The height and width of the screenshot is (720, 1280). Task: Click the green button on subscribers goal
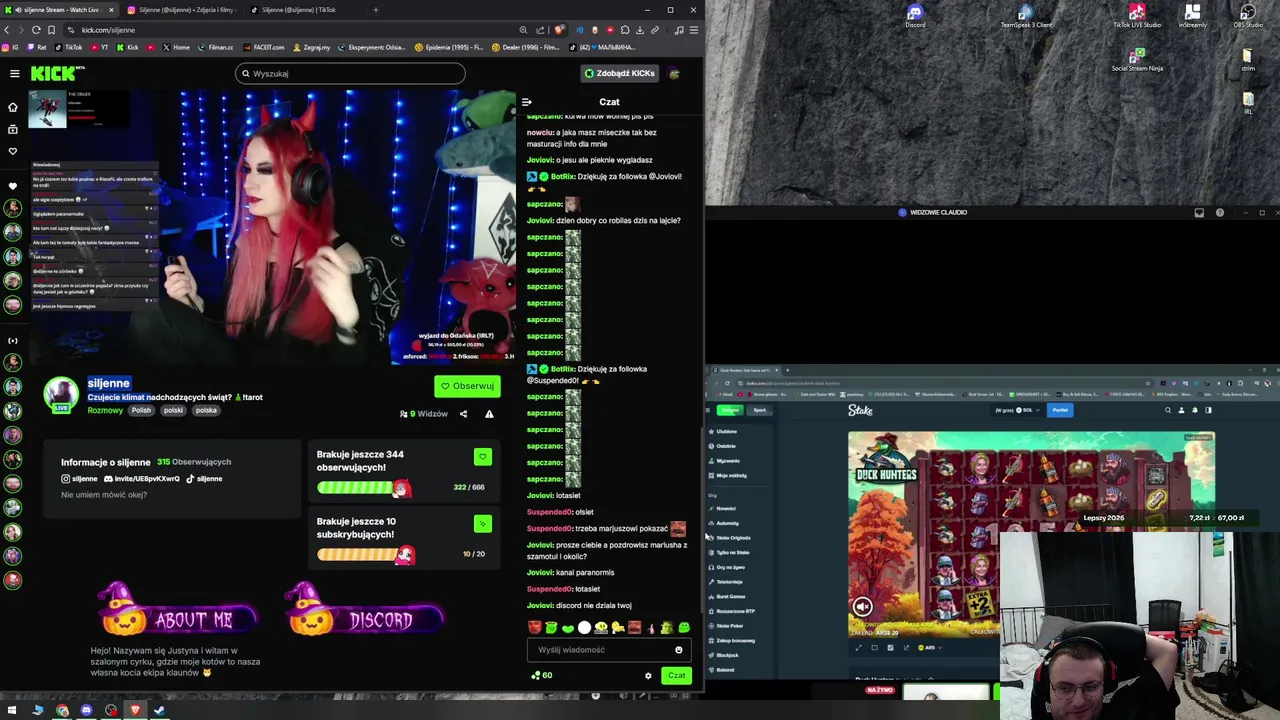tap(482, 524)
